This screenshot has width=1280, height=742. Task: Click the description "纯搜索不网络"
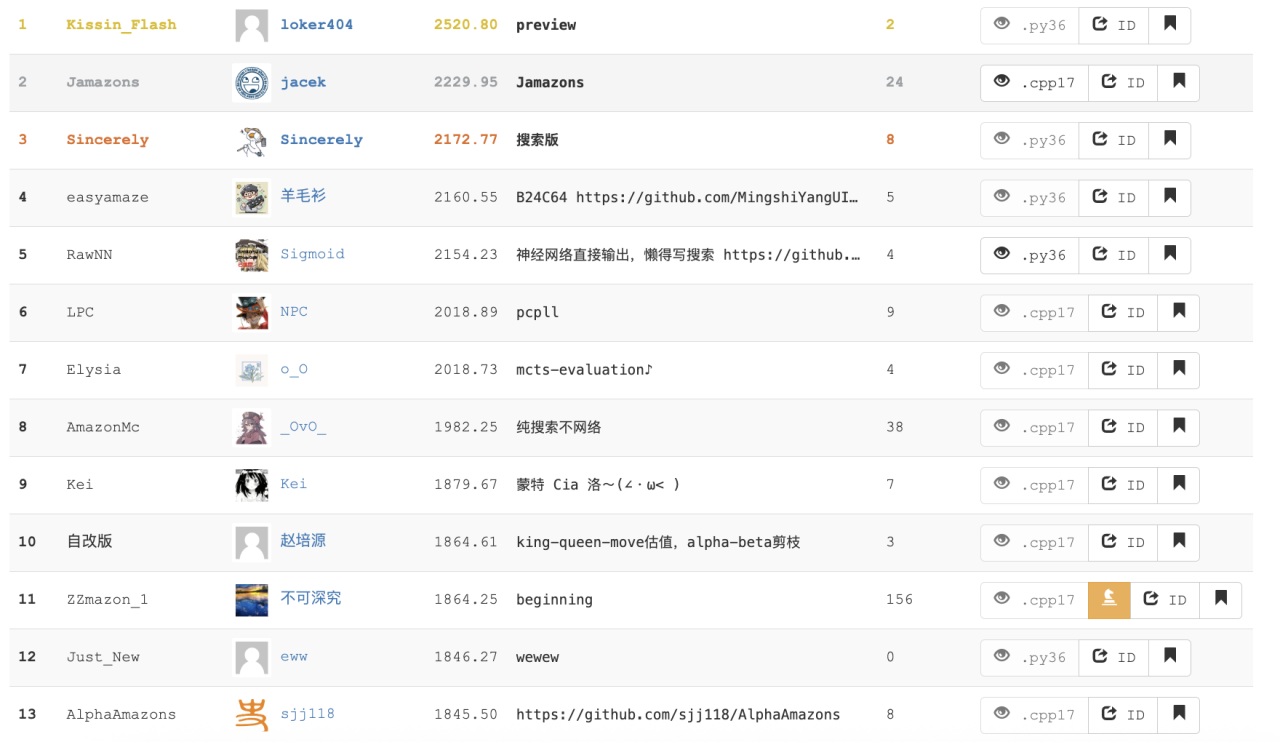[x=559, y=427]
